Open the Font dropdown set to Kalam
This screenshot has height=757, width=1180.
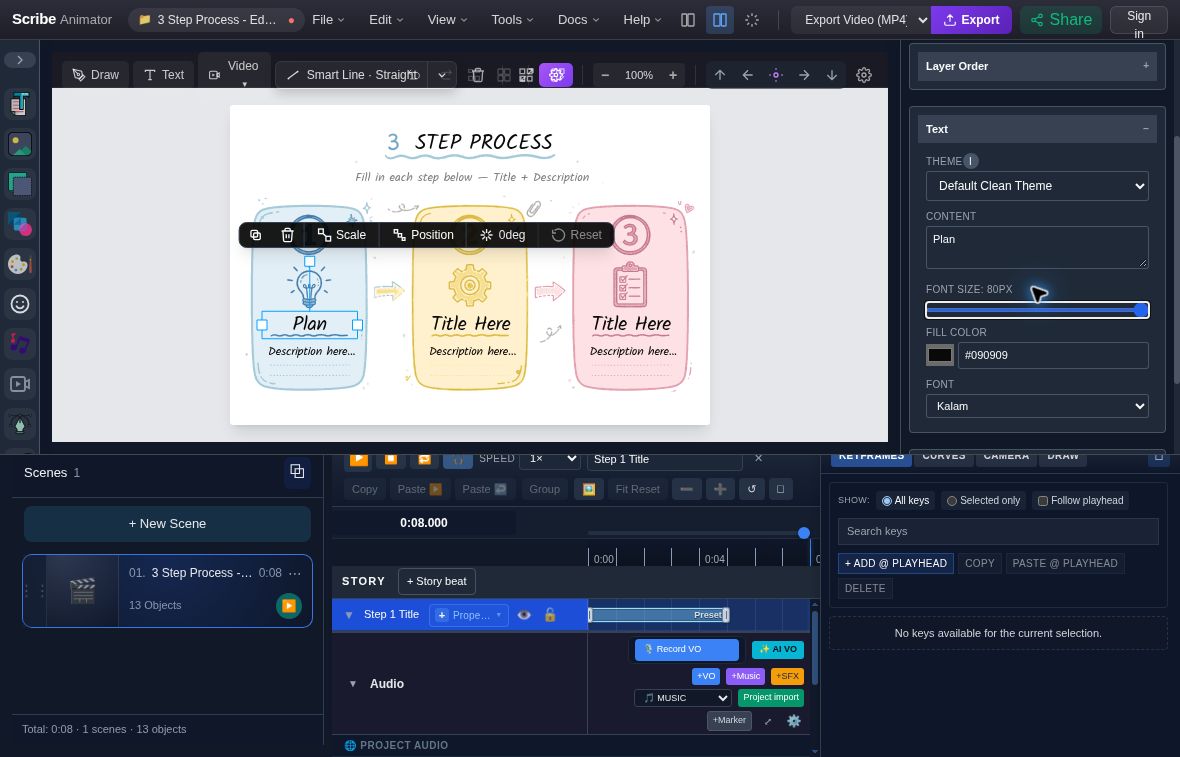(1037, 406)
